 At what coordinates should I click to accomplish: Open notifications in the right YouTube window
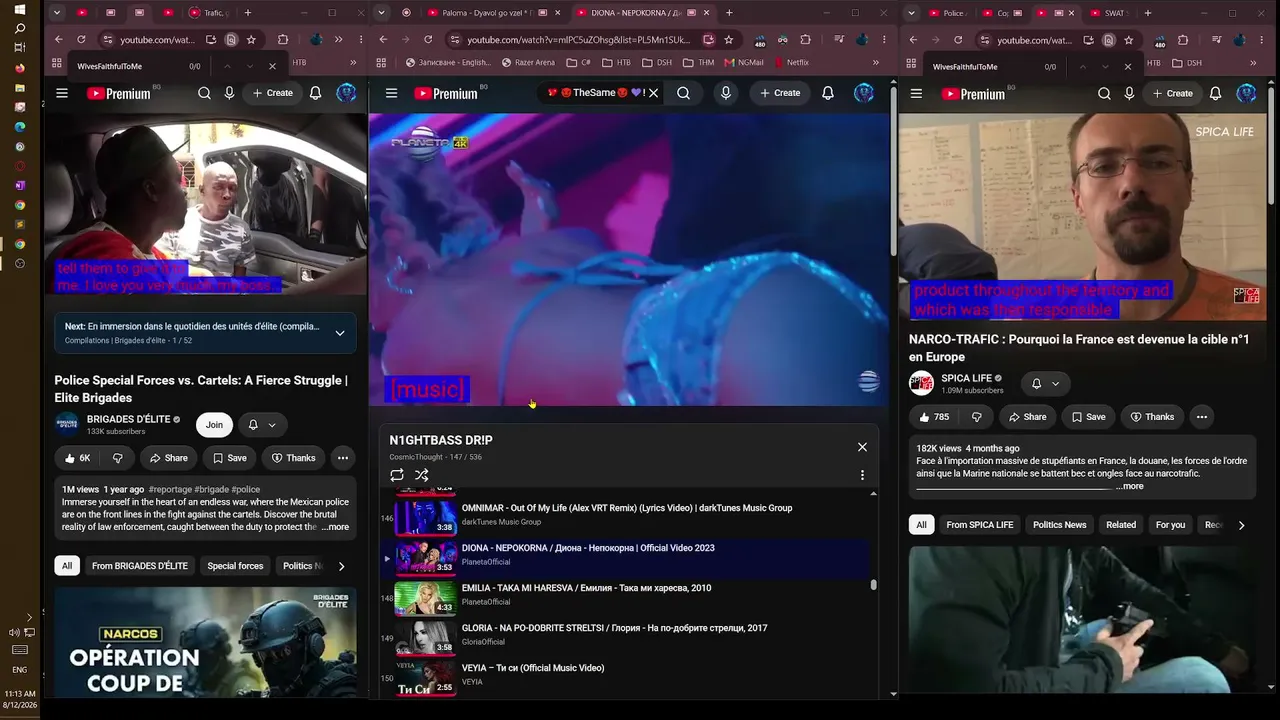tap(1215, 93)
